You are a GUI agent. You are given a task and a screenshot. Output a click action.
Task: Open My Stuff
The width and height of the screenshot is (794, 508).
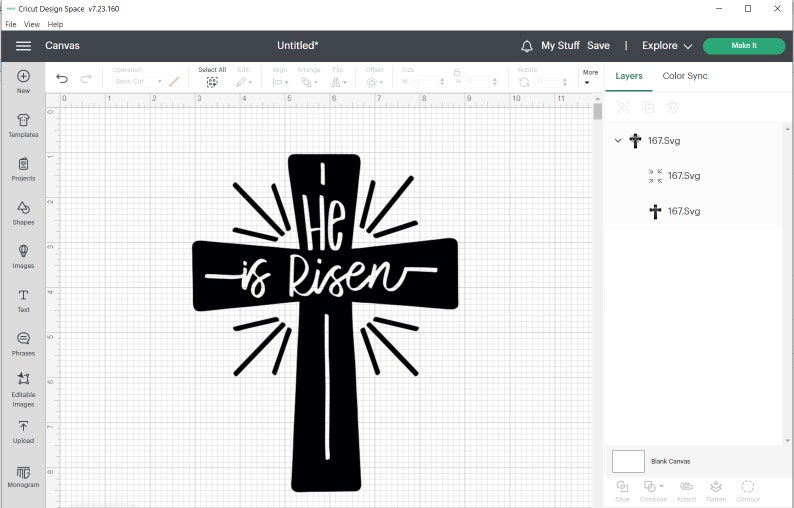(x=560, y=46)
